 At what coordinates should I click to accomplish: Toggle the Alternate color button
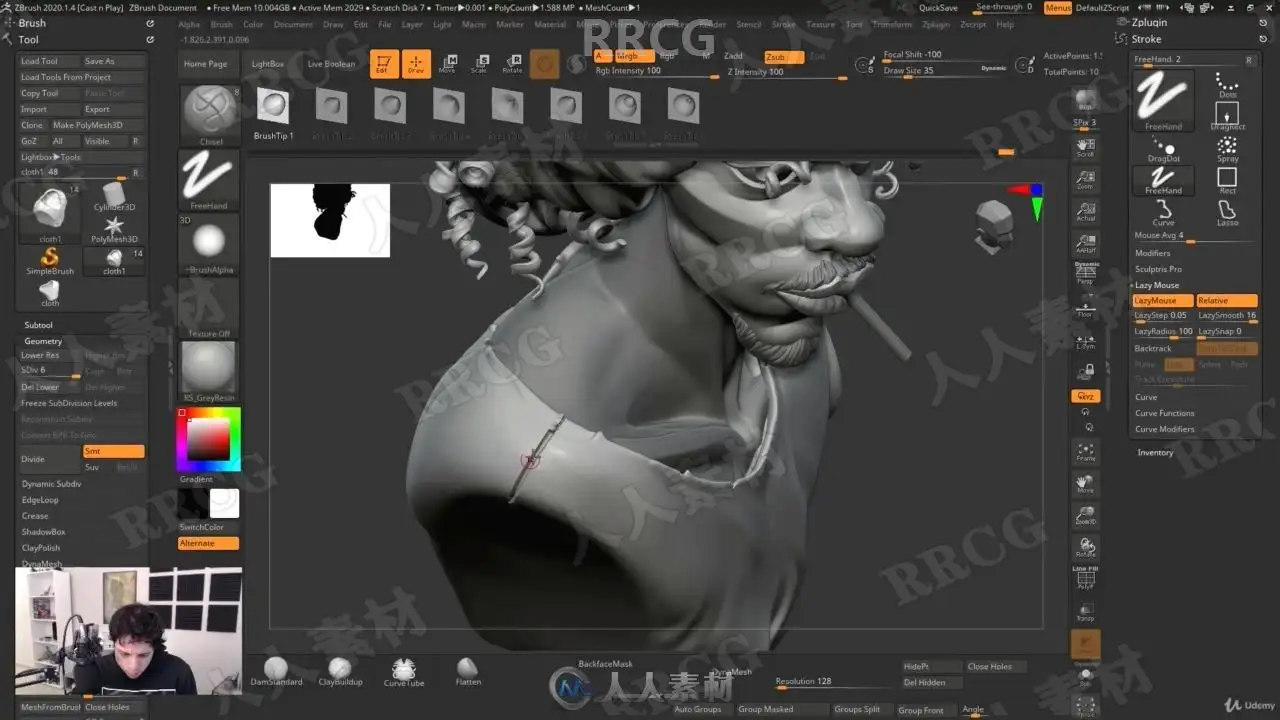coord(209,543)
